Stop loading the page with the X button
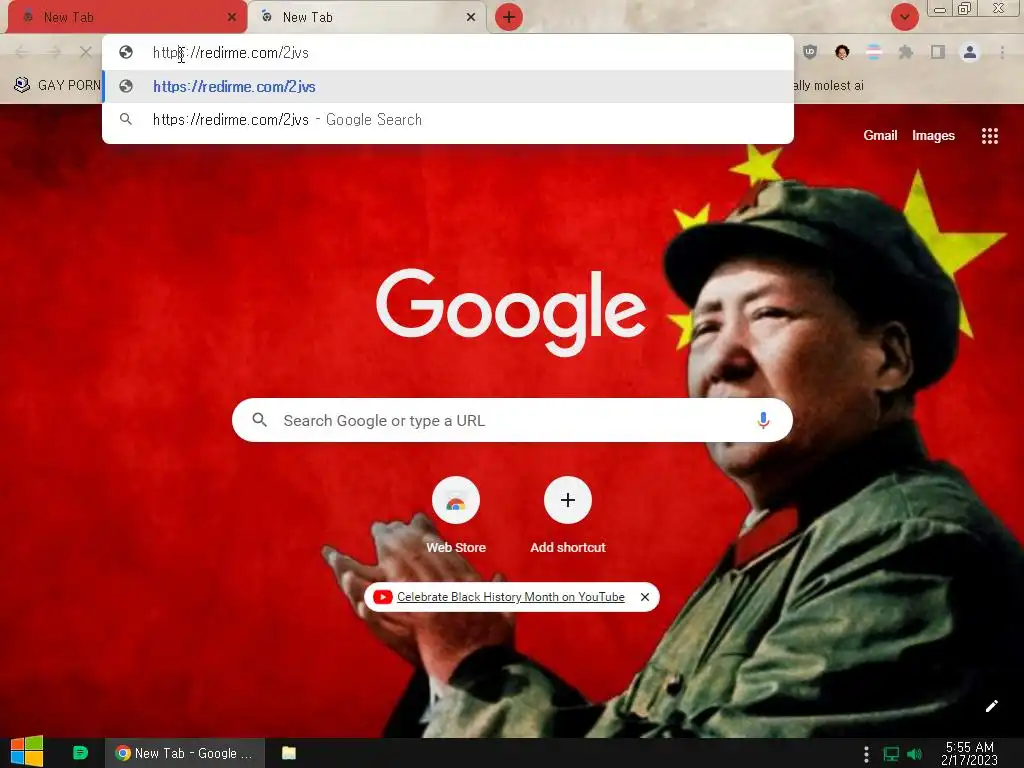The image size is (1024, 768). 86,52
